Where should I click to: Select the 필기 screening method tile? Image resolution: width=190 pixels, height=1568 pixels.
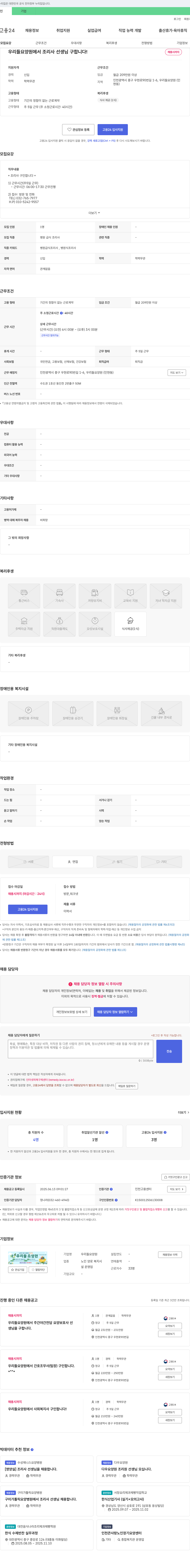(117, 862)
